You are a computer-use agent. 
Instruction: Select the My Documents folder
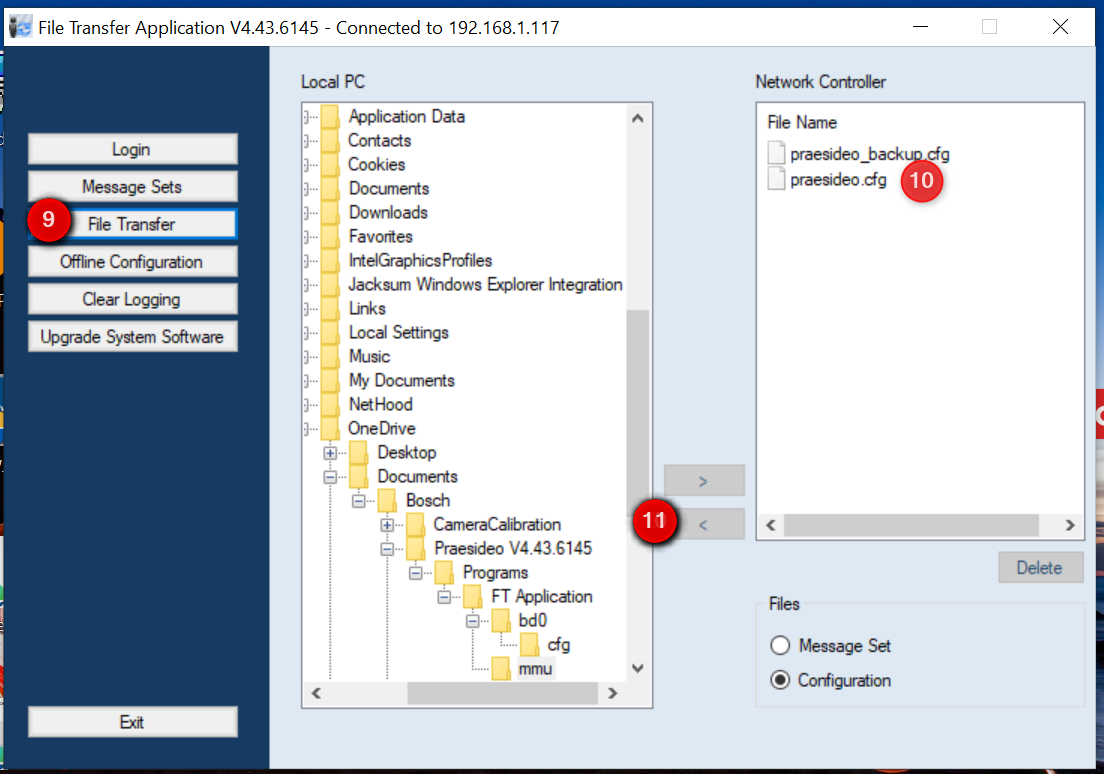point(401,380)
